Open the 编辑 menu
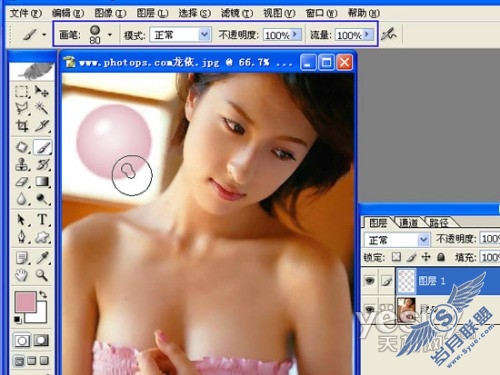500x375 pixels. click(x=68, y=13)
